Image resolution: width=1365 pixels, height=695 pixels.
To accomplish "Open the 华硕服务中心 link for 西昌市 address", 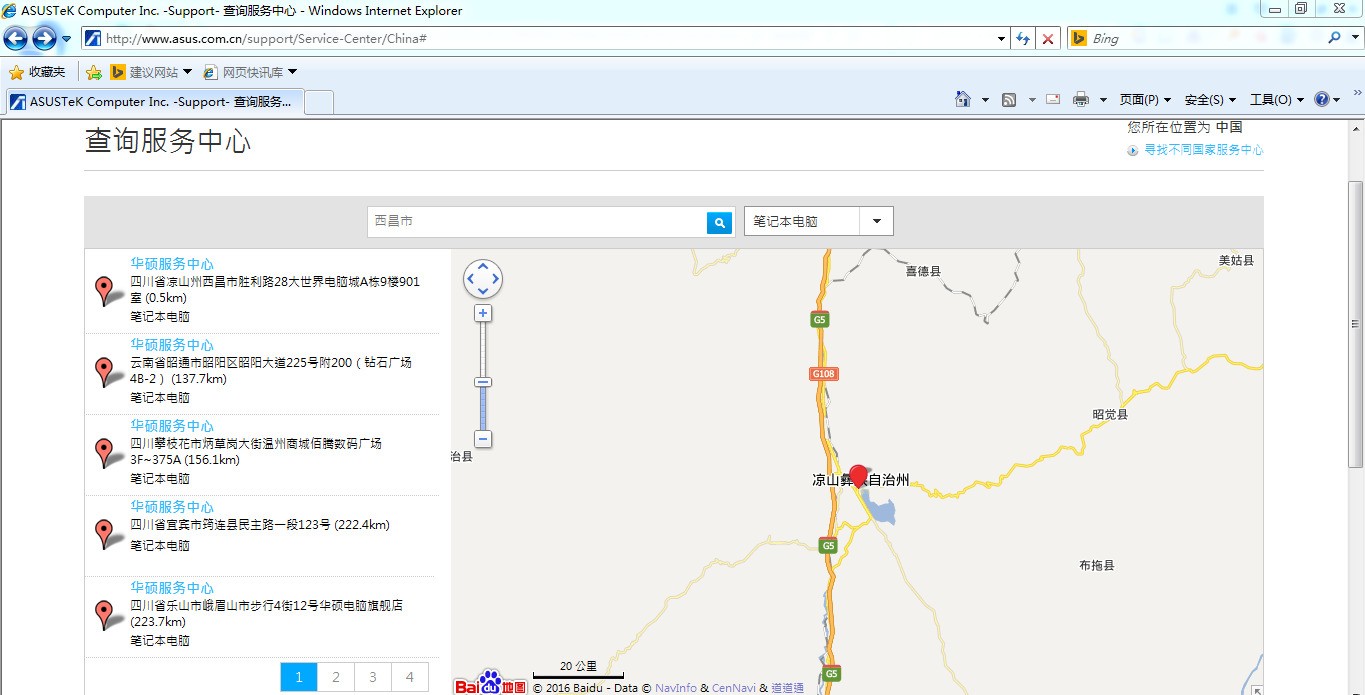I will pos(172,264).
